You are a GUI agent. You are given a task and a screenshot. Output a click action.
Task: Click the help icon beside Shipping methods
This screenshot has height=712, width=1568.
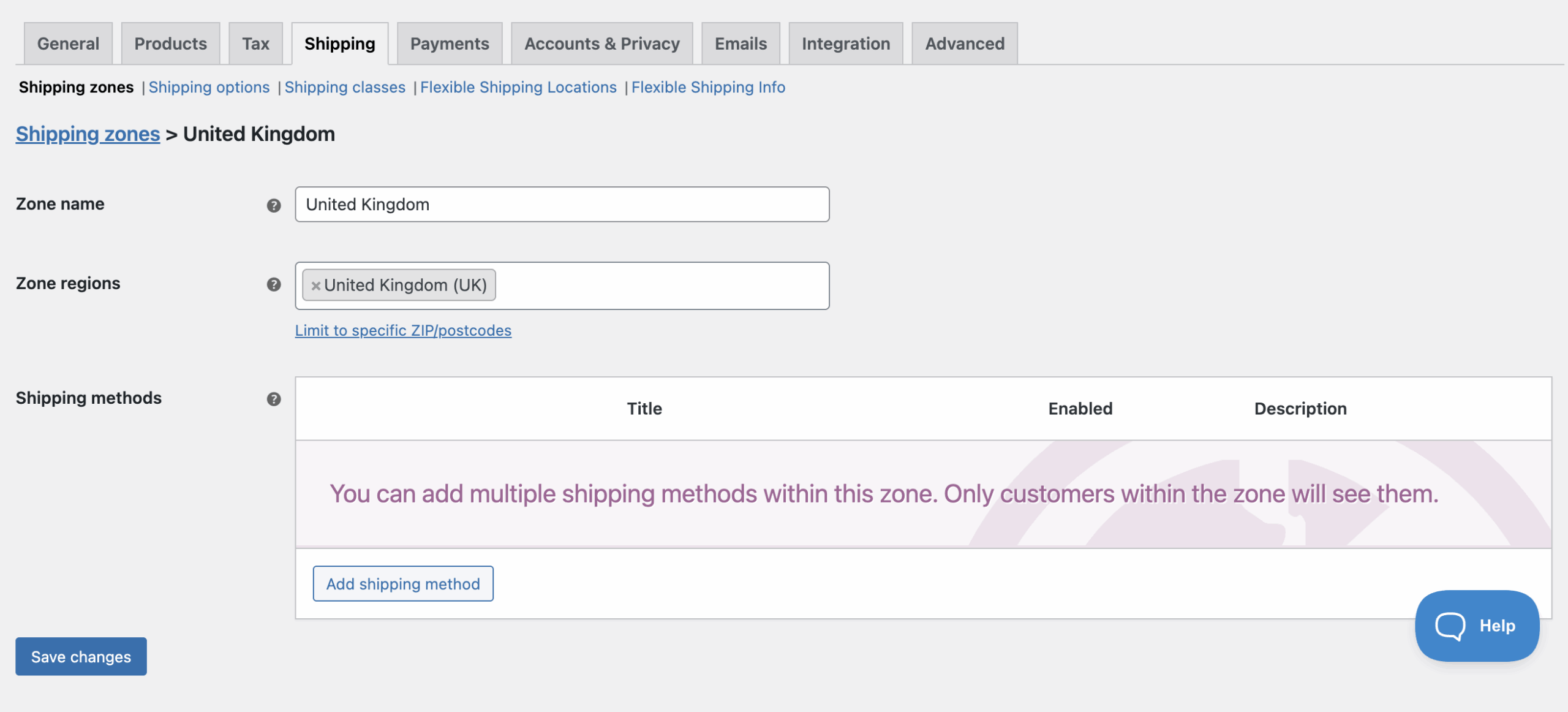click(274, 398)
